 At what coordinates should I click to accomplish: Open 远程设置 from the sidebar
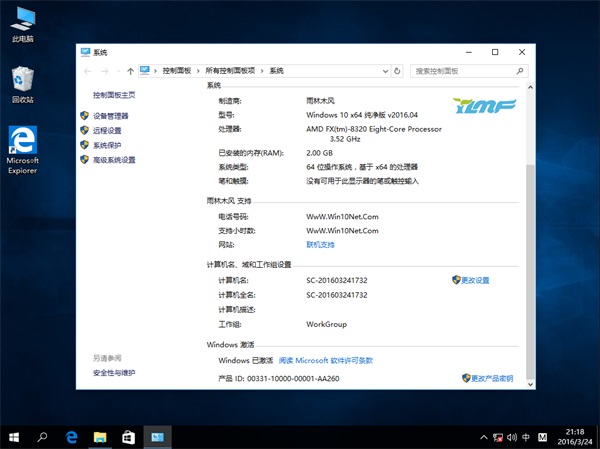[x=106, y=130]
